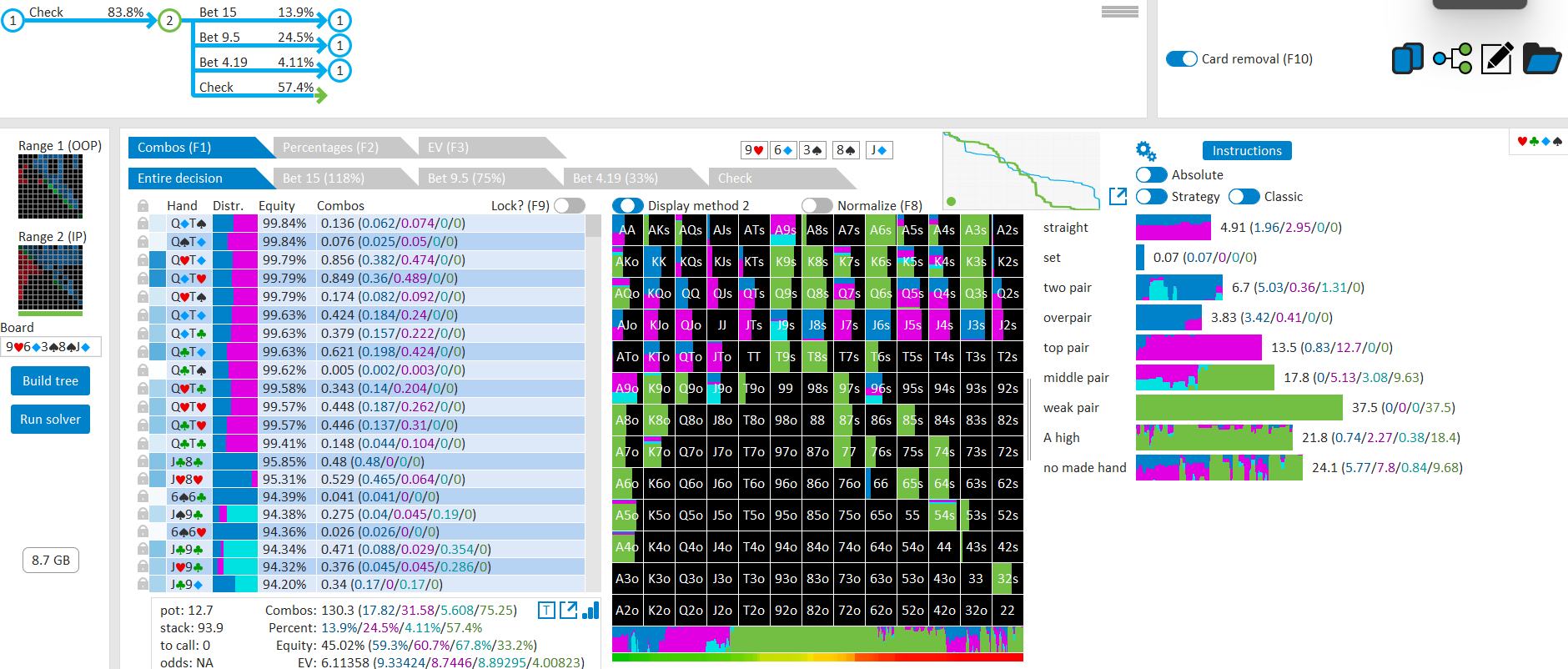Viewport: 1568px width, 669px height.
Task: Open Range 1 (OOP) thumbnail
Action: (x=50, y=187)
